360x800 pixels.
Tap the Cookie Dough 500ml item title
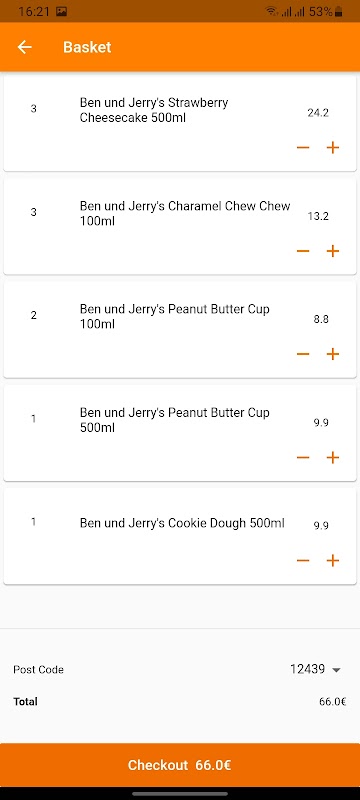[x=182, y=523]
